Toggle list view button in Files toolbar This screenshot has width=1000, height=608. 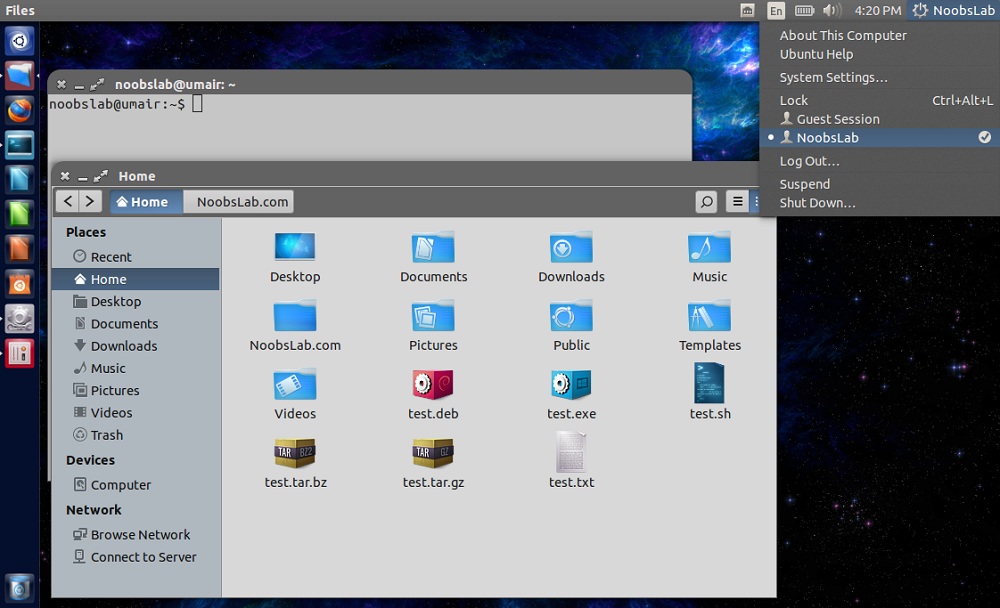[x=737, y=202]
